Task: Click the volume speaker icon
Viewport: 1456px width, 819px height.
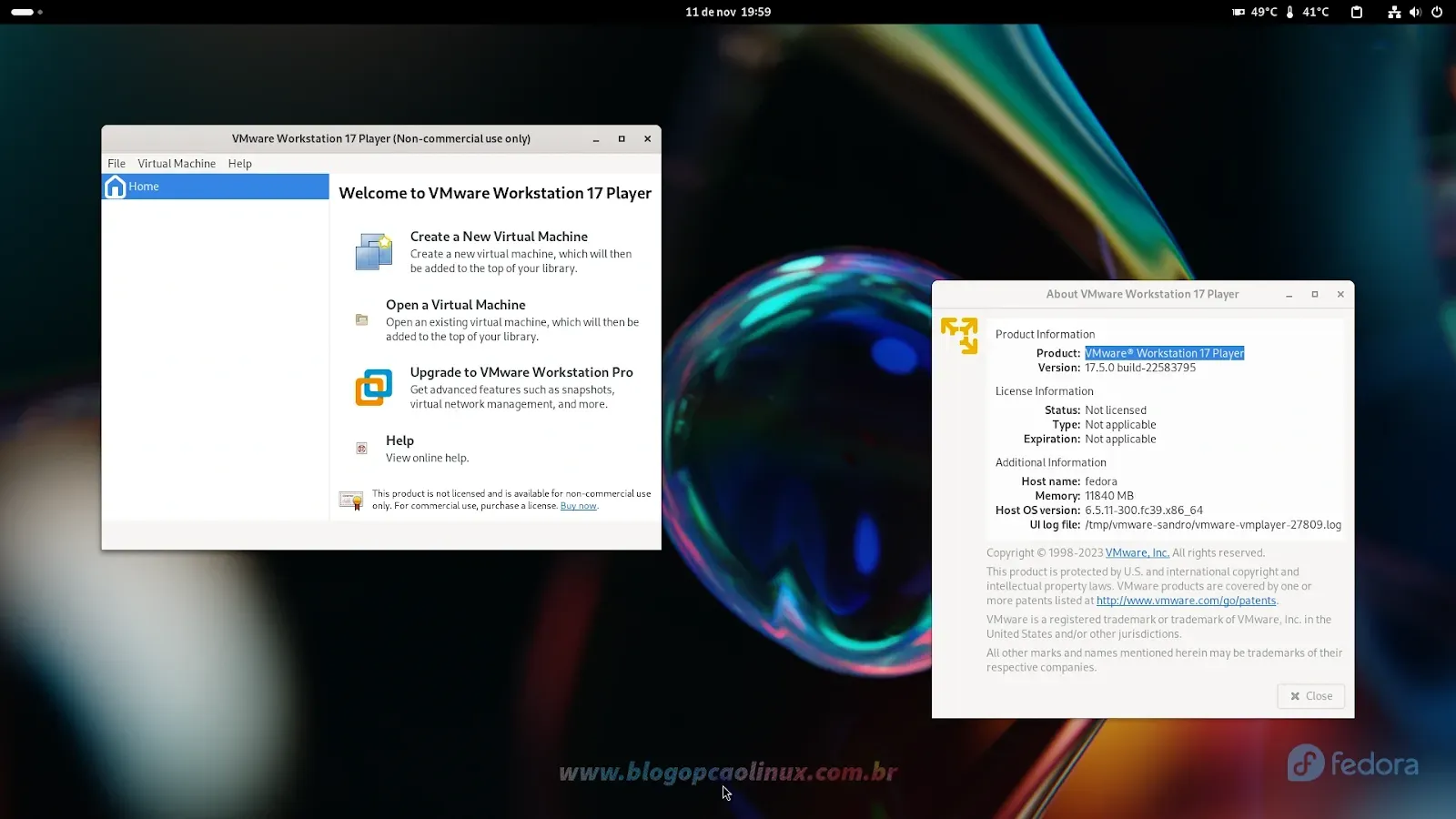Action: coord(1415,12)
